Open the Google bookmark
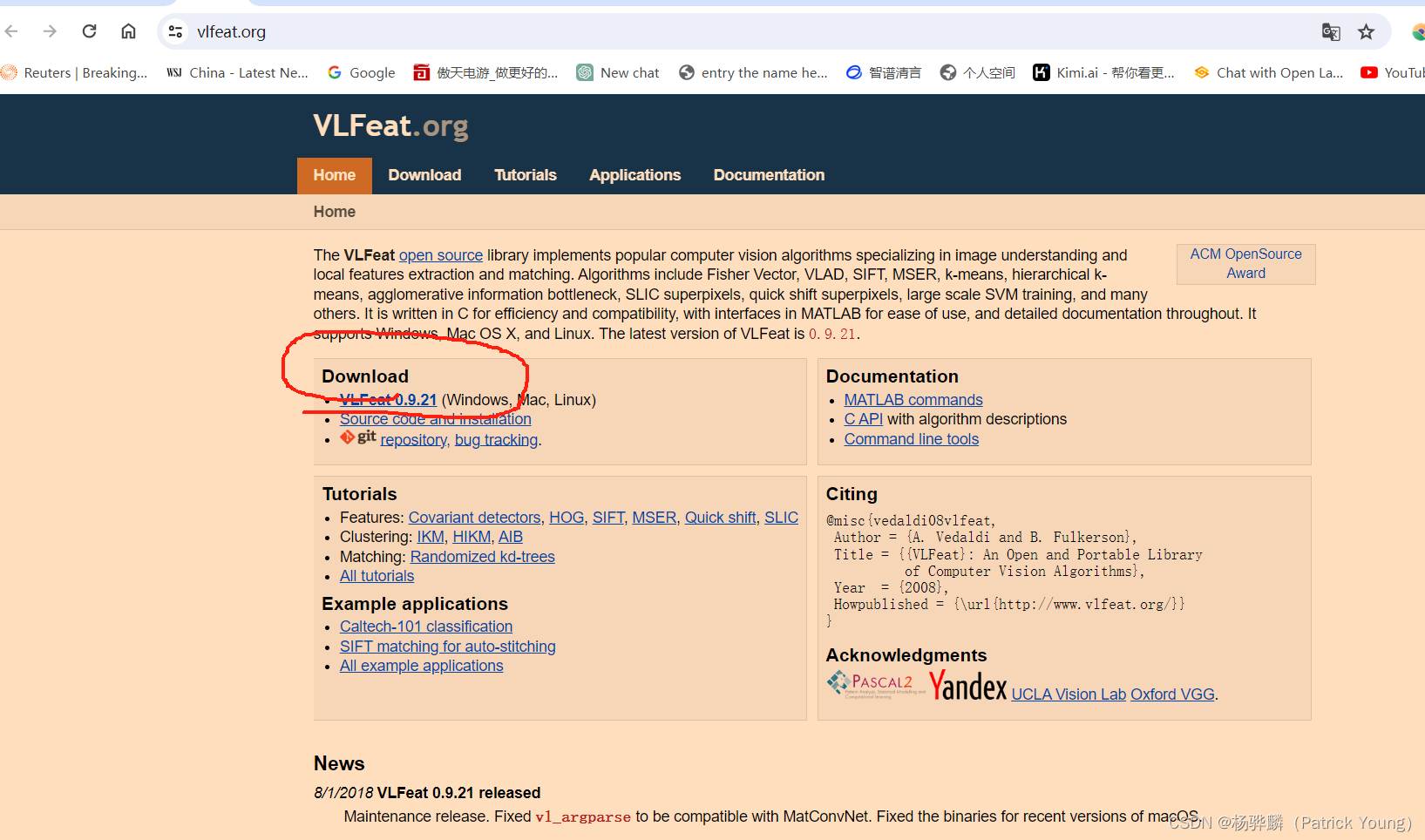The width and height of the screenshot is (1425, 840). [x=362, y=72]
